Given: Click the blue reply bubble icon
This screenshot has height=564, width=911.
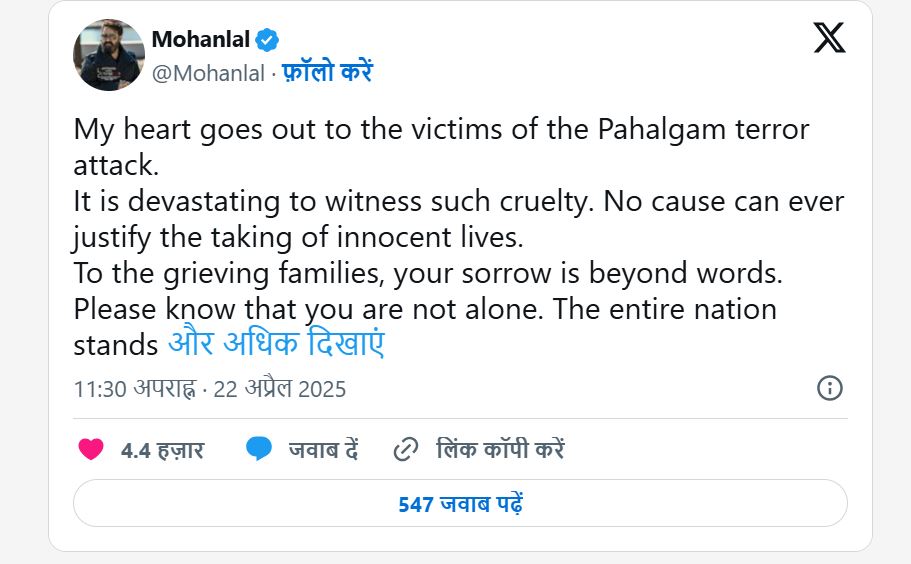Looking at the screenshot, I should tap(259, 450).
